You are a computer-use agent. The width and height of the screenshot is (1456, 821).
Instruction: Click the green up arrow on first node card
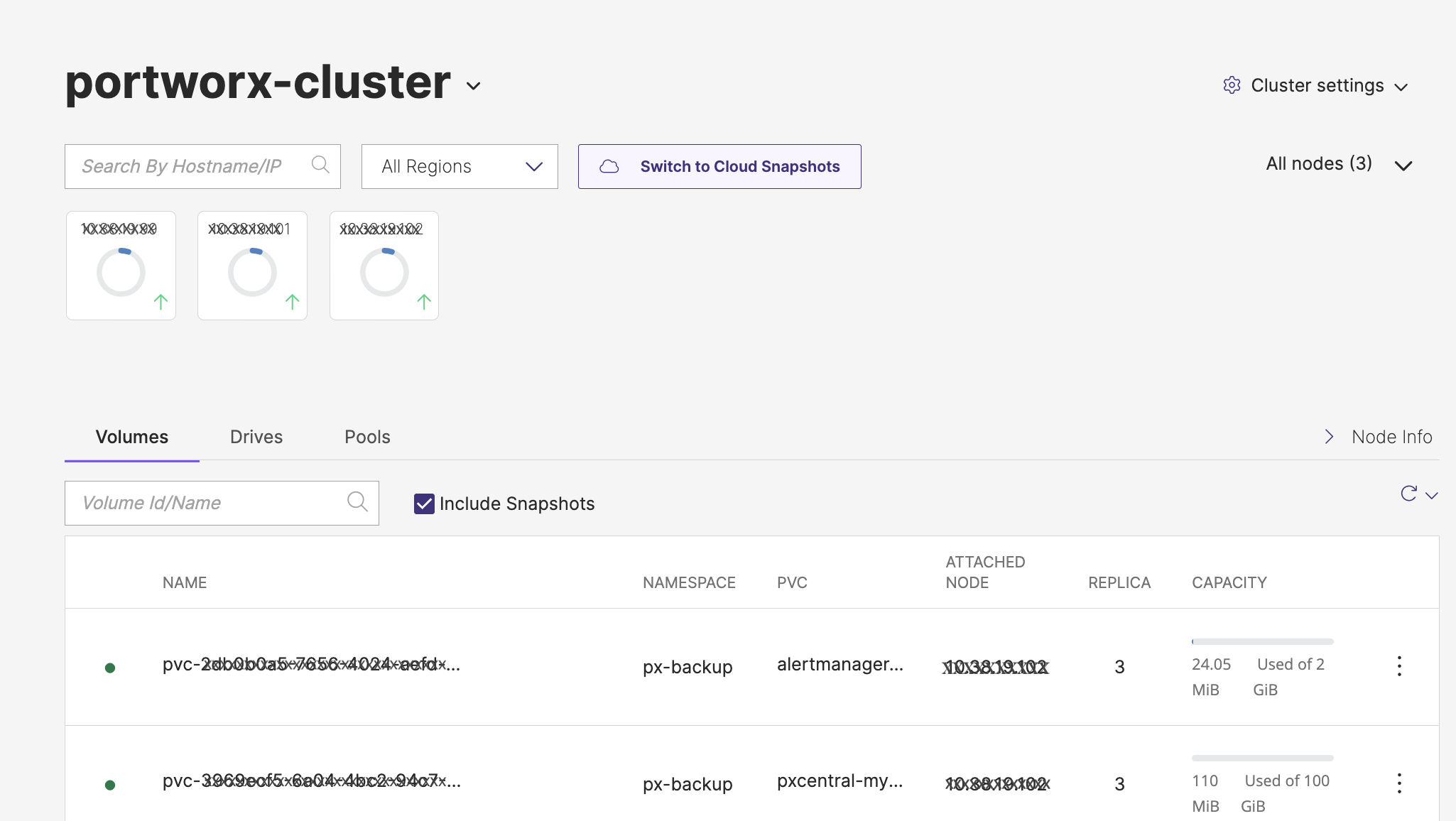161,302
